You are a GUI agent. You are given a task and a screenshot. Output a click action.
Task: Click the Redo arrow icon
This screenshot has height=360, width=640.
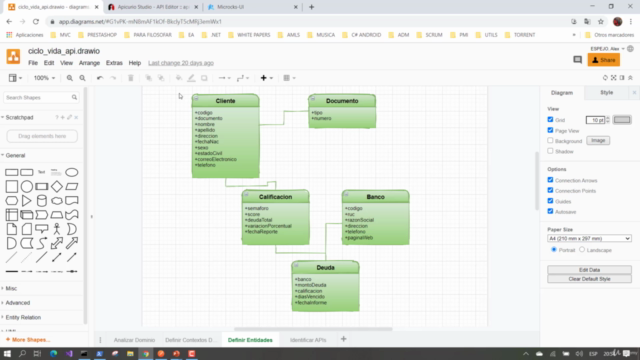point(113,78)
